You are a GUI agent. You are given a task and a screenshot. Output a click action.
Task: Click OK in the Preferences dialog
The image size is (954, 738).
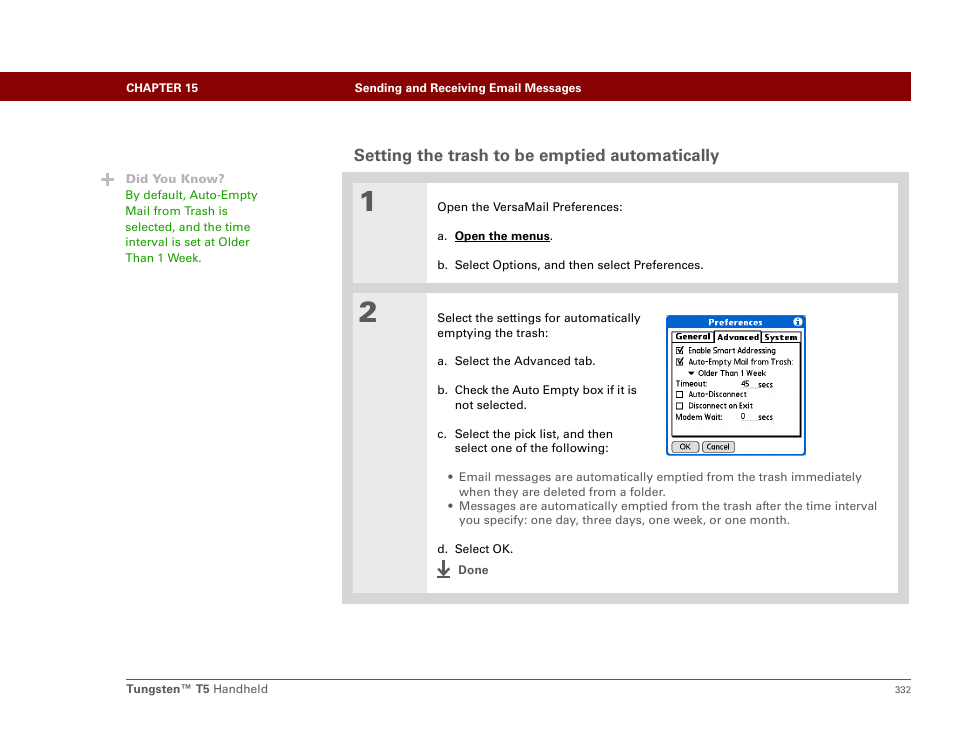[x=685, y=447]
